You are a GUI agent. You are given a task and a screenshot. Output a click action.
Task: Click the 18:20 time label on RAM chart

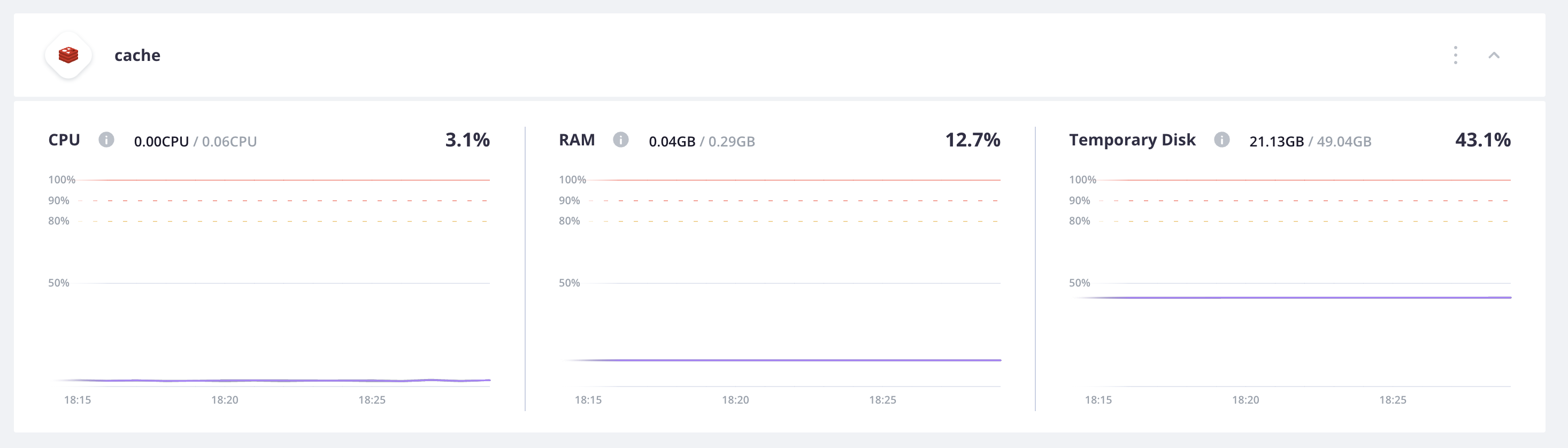coord(735,400)
